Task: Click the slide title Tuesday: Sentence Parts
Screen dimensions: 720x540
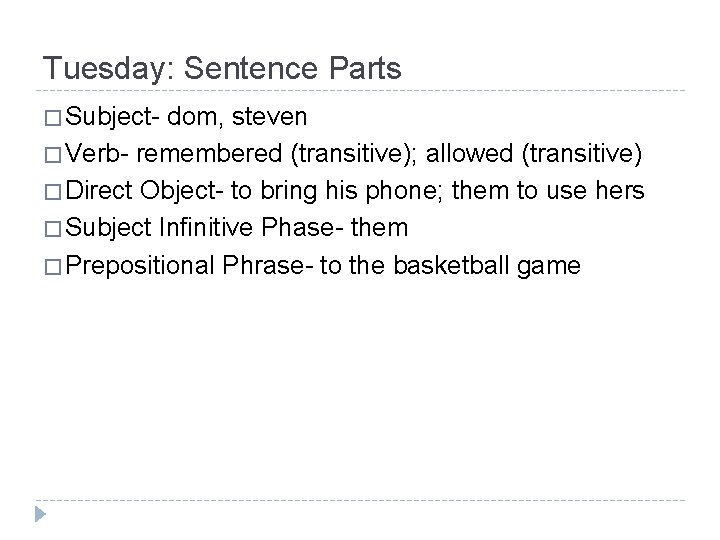Action: point(222,68)
